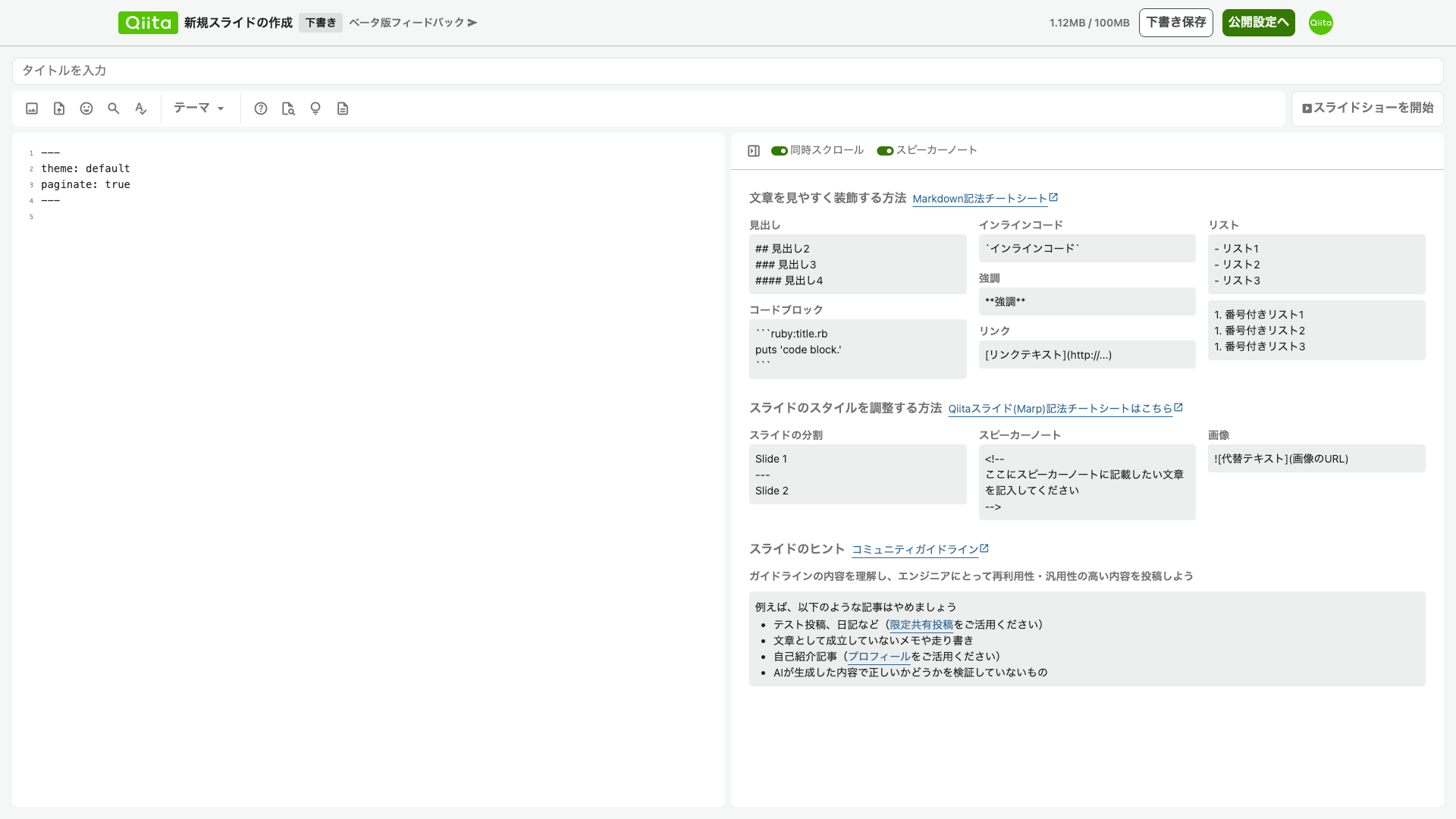Click the [リンクテキスト](http://...) sample box
The width and height of the screenshot is (1456, 819).
[x=1087, y=355]
